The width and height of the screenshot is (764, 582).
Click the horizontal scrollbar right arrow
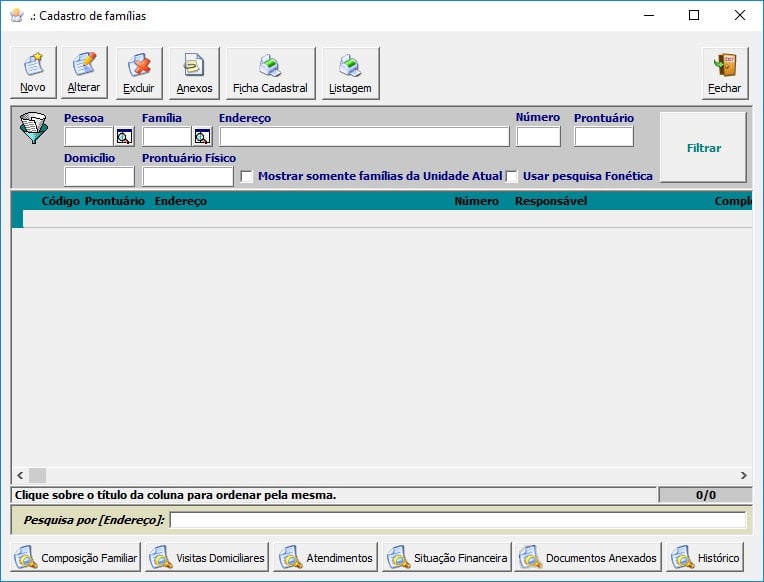743,475
